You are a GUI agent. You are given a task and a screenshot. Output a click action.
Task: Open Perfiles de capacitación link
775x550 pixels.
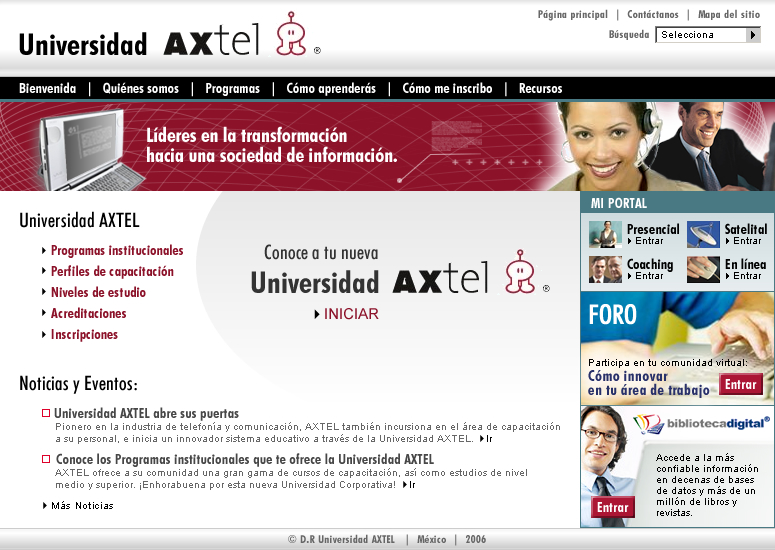112,271
